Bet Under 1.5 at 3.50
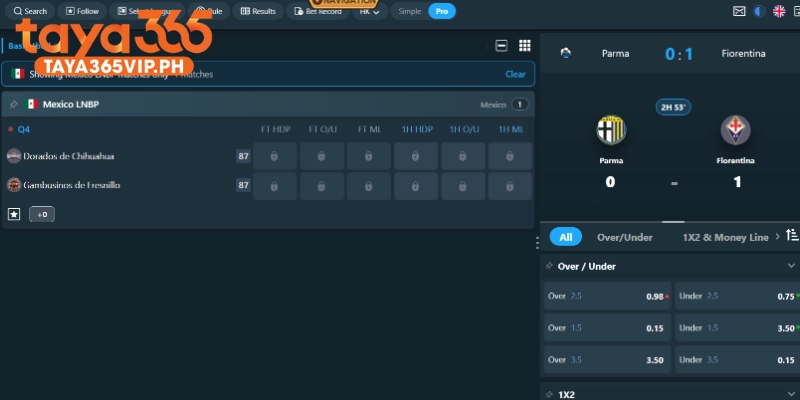The width and height of the screenshot is (800, 400). [x=737, y=328]
